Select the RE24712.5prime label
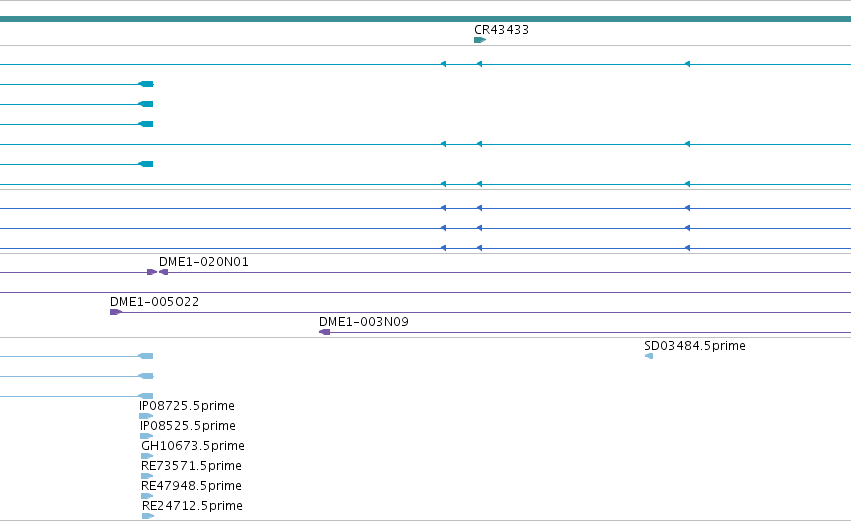Screen dimensions: 851x521 point(192,506)
